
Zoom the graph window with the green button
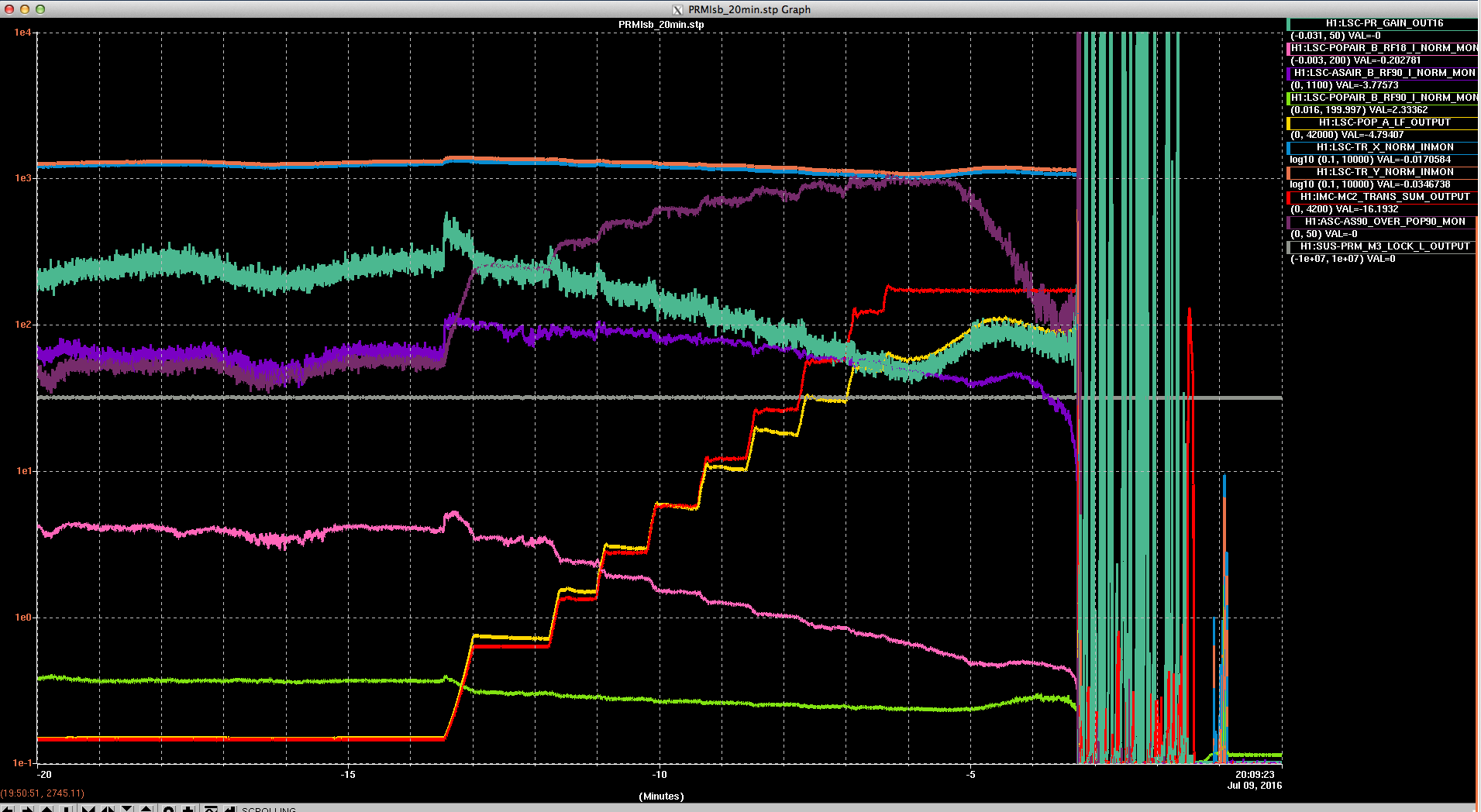[x=40, y=9]
